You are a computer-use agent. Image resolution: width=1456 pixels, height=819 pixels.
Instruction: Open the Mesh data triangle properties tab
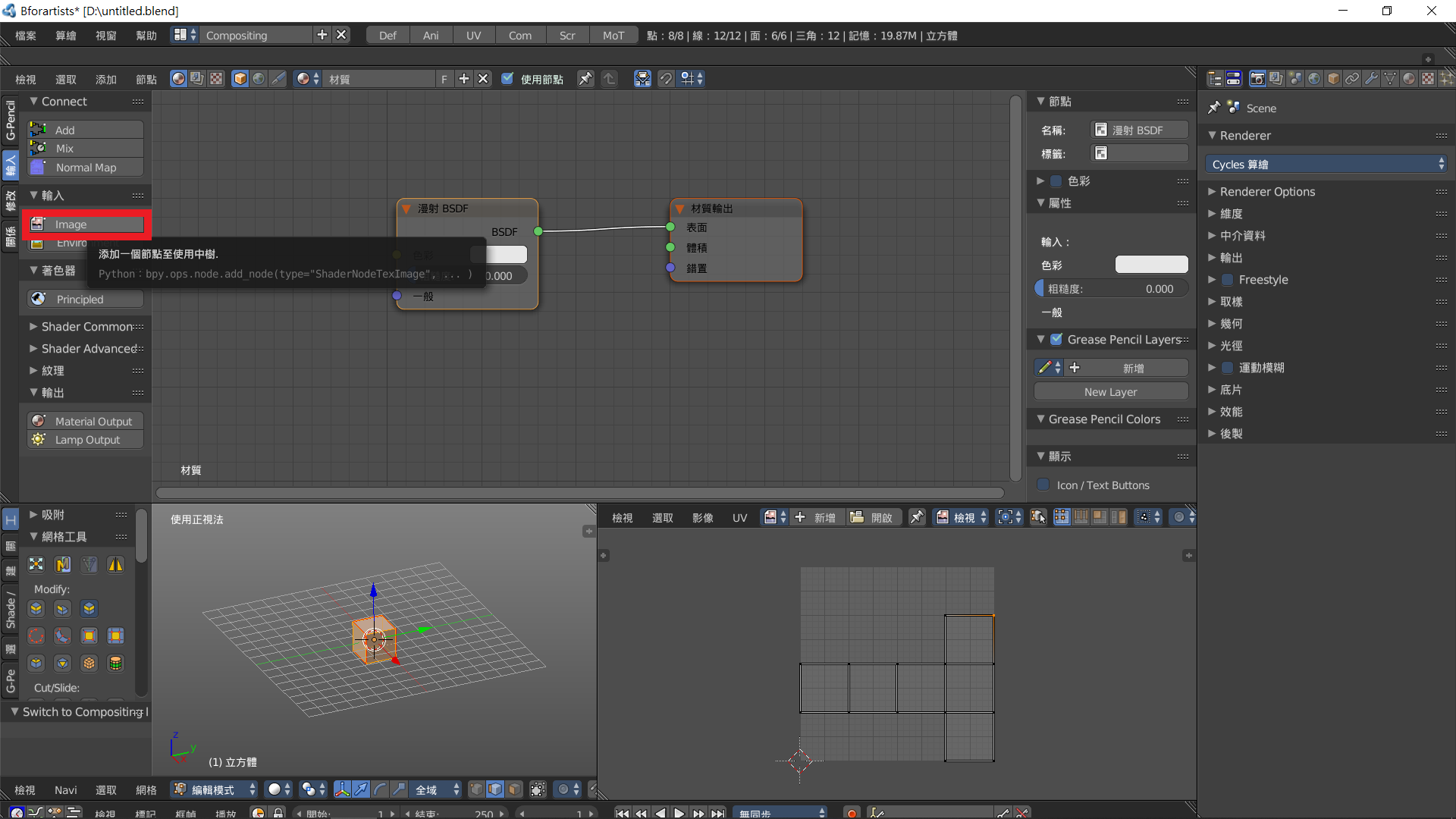1390,79
